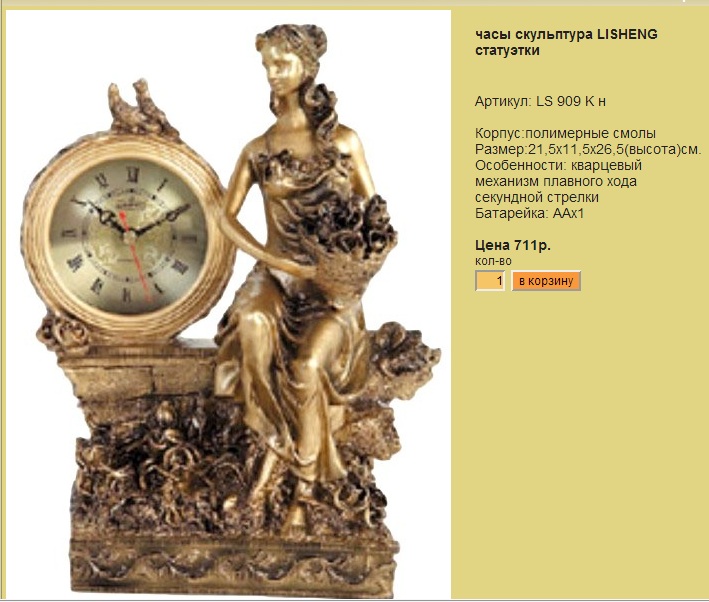Click the word статуэтки in the title
Image resolution: width=709 pixels, height=602 pixels.
click(x=507, y=50)
